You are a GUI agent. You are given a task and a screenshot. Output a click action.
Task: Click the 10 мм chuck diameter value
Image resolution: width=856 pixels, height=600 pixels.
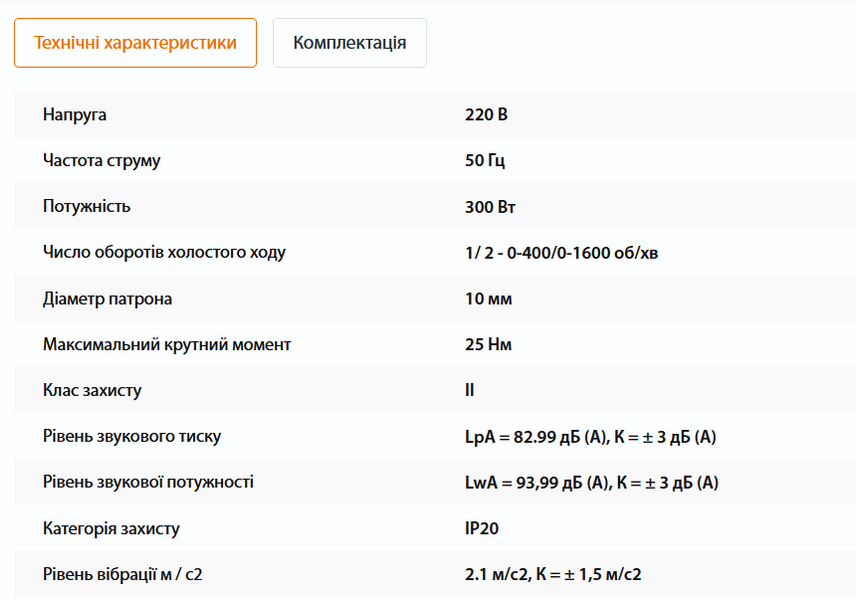[x=489, y=299]
